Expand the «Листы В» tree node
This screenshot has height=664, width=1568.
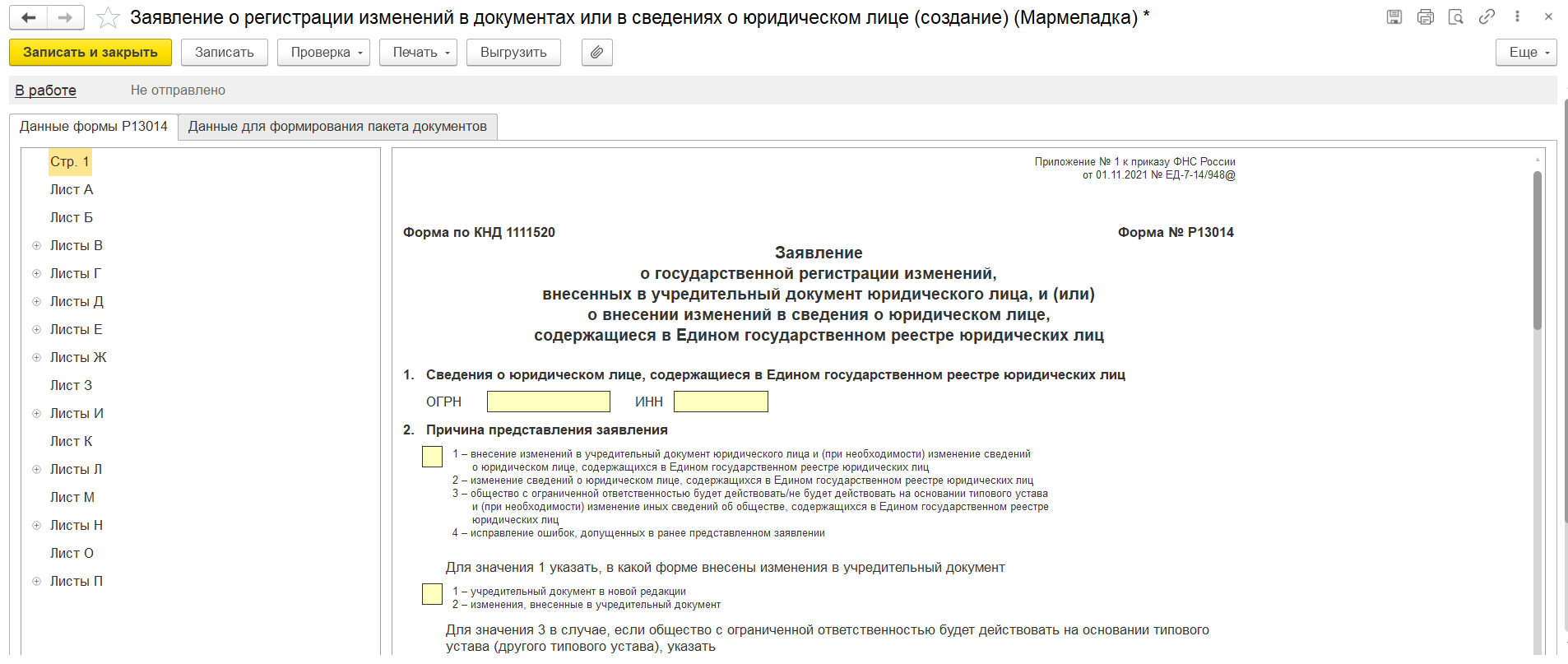36,246
